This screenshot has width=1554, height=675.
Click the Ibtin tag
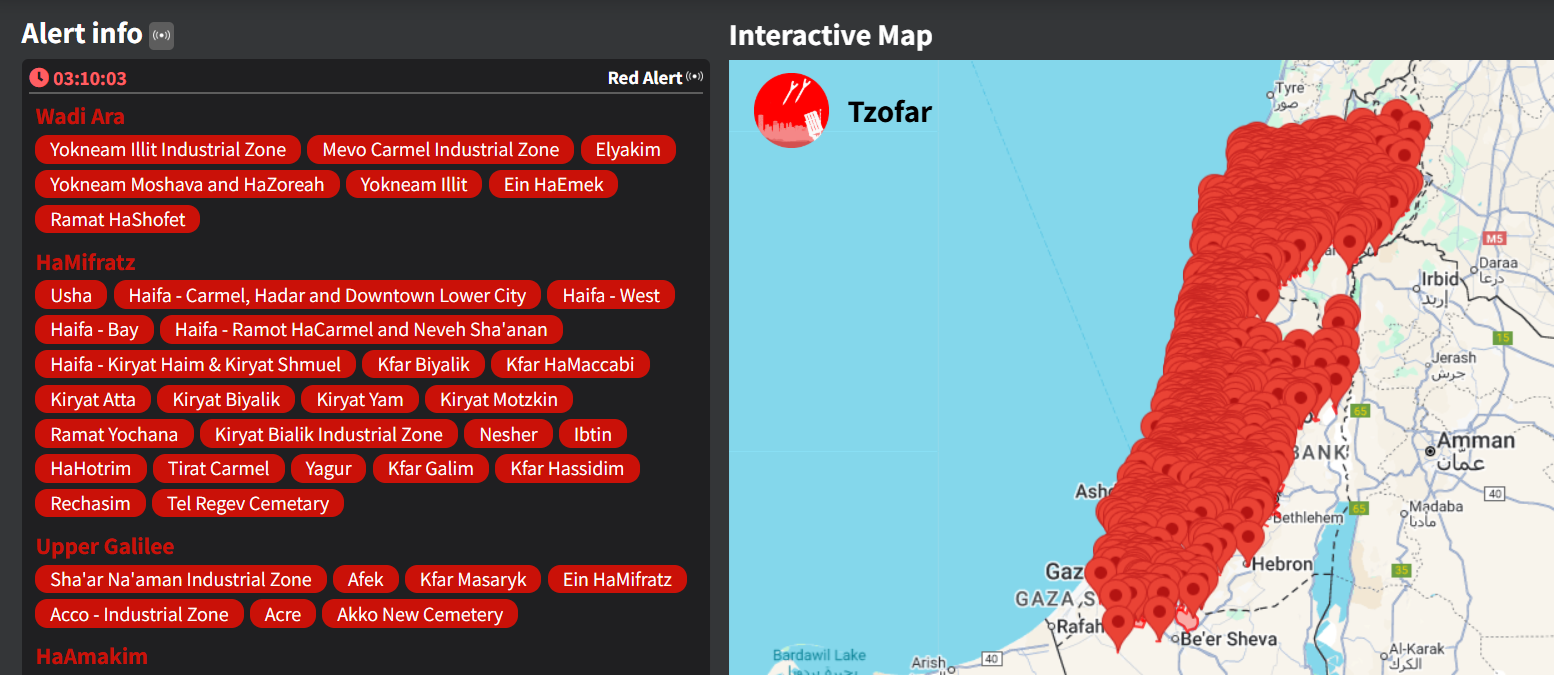point(593,434)
